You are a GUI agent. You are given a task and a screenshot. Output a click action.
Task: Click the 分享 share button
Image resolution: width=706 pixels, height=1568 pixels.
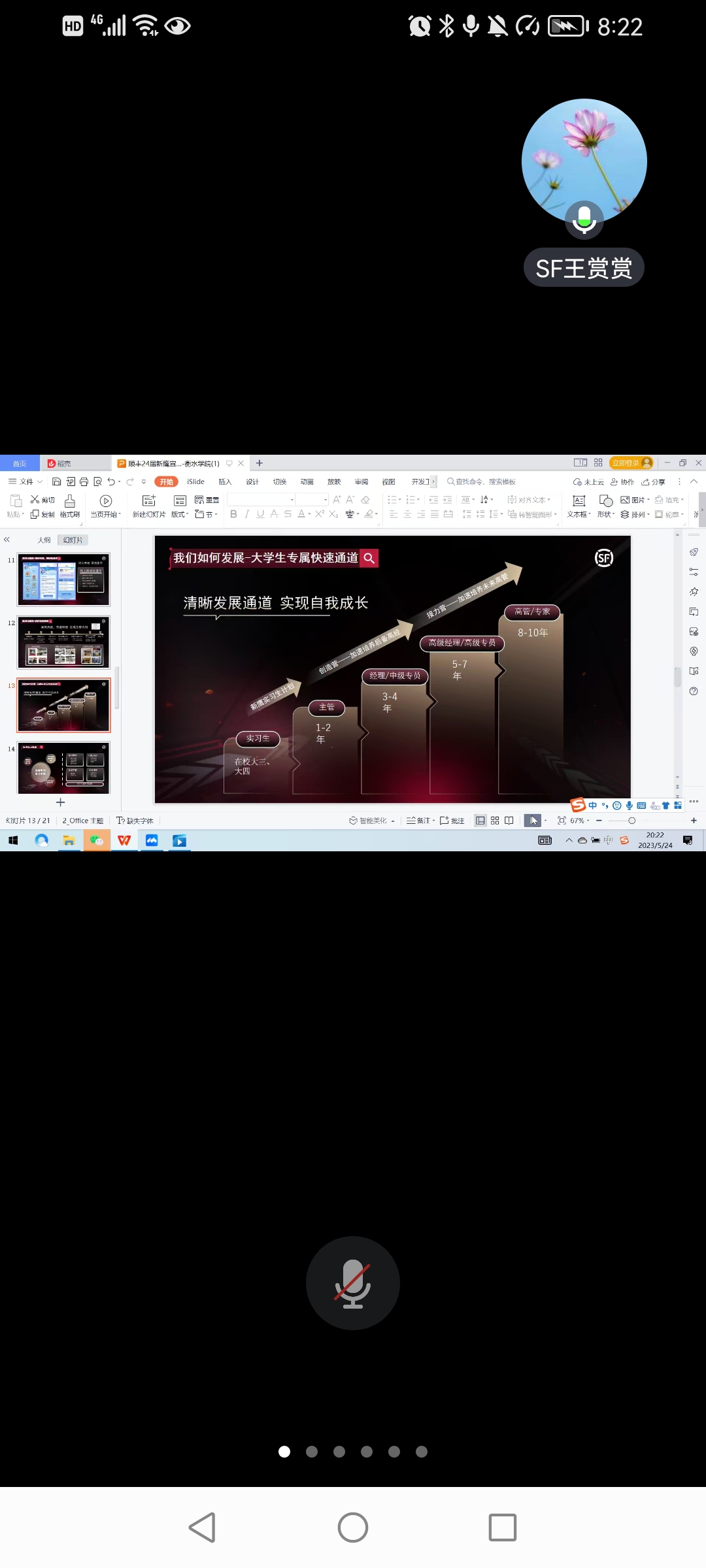pos(654,482)
